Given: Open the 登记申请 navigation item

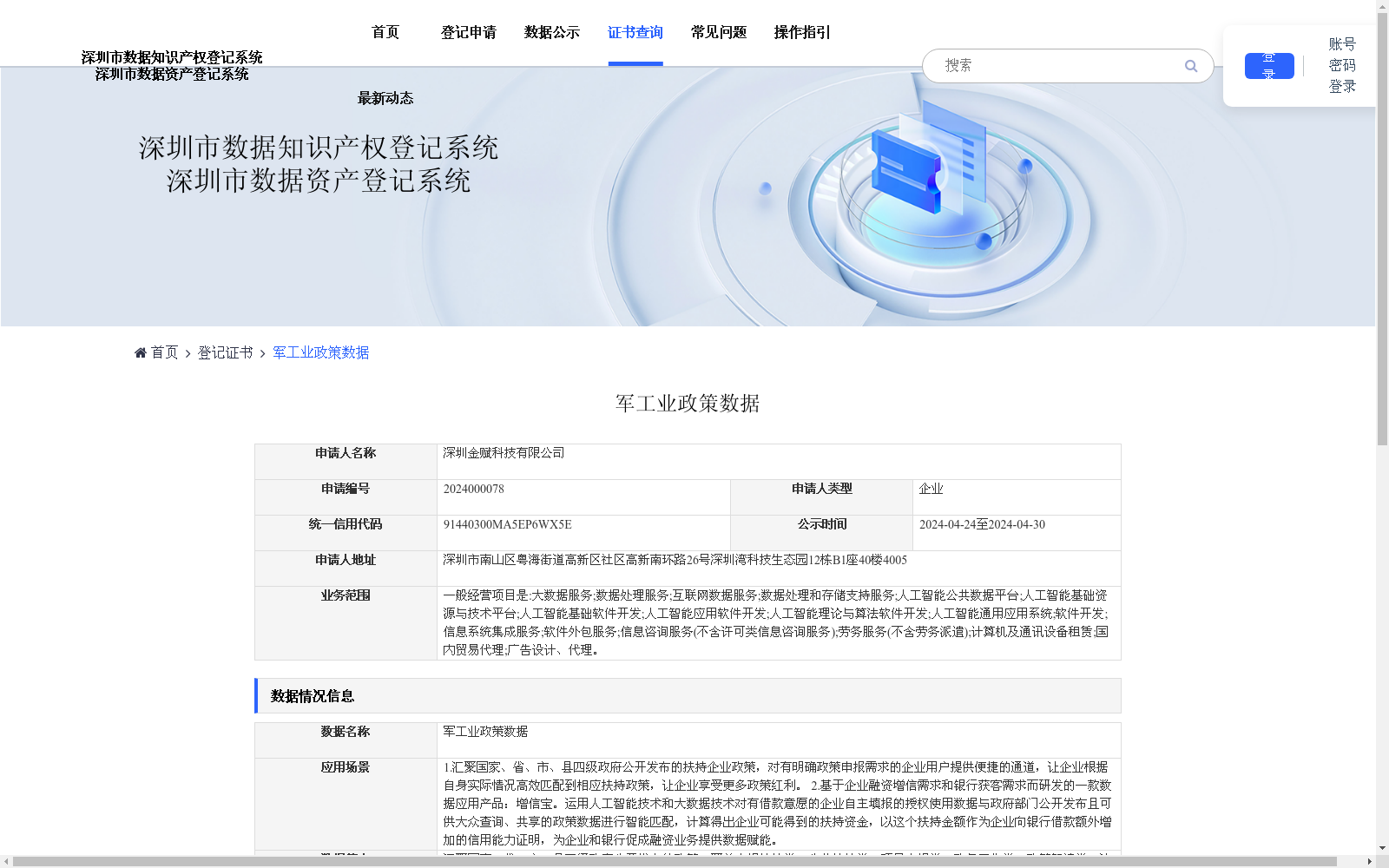Looking at the screenshot, I should 469,32.
